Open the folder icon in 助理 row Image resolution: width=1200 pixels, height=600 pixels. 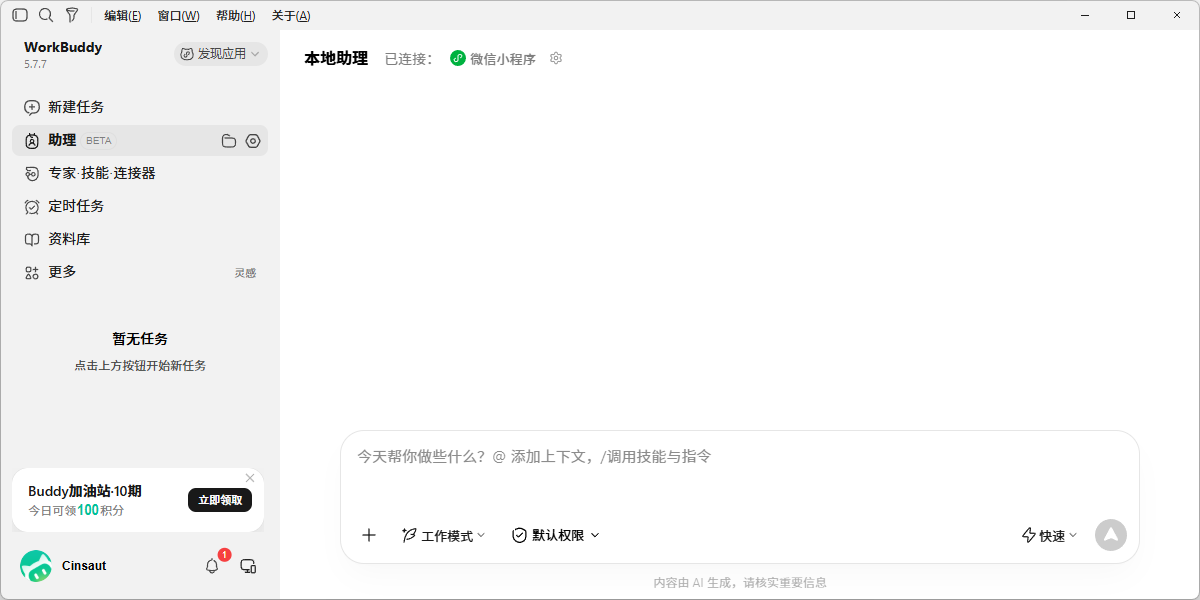[229, 141]
